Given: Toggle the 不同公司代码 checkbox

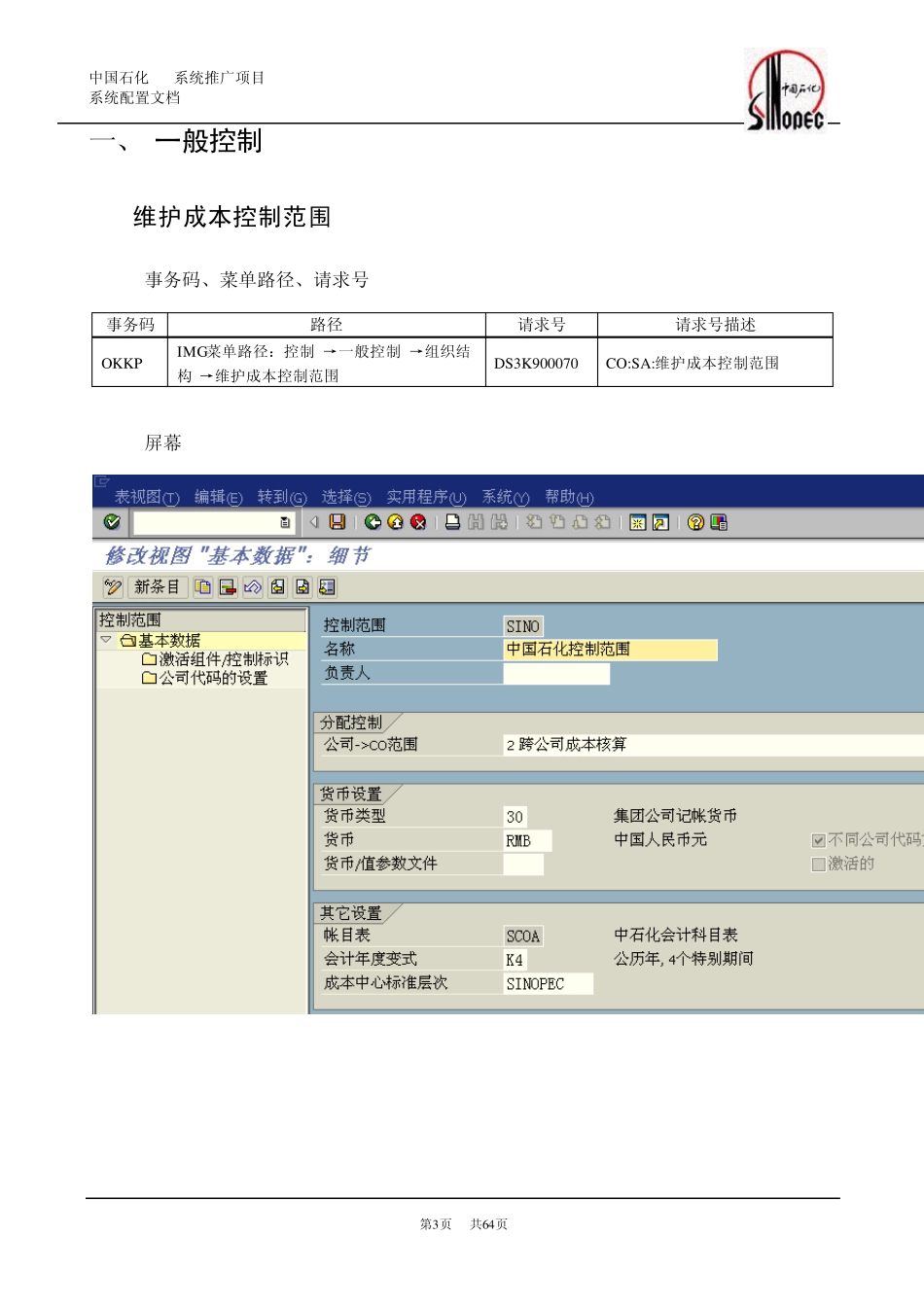Looking at the screenshot, I should click(818, 840).
